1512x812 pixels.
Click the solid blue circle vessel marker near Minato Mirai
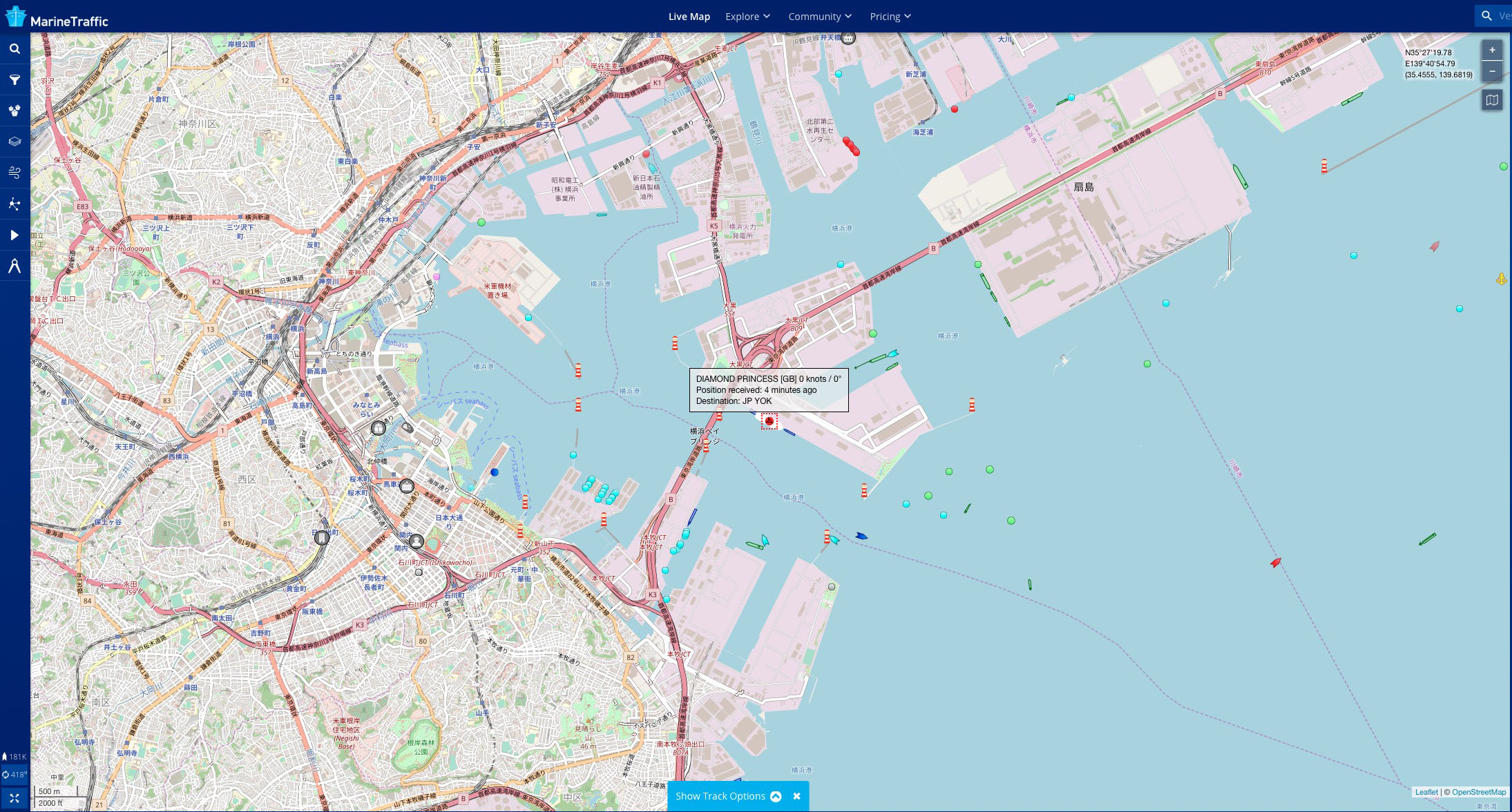[x=495, y=472]
